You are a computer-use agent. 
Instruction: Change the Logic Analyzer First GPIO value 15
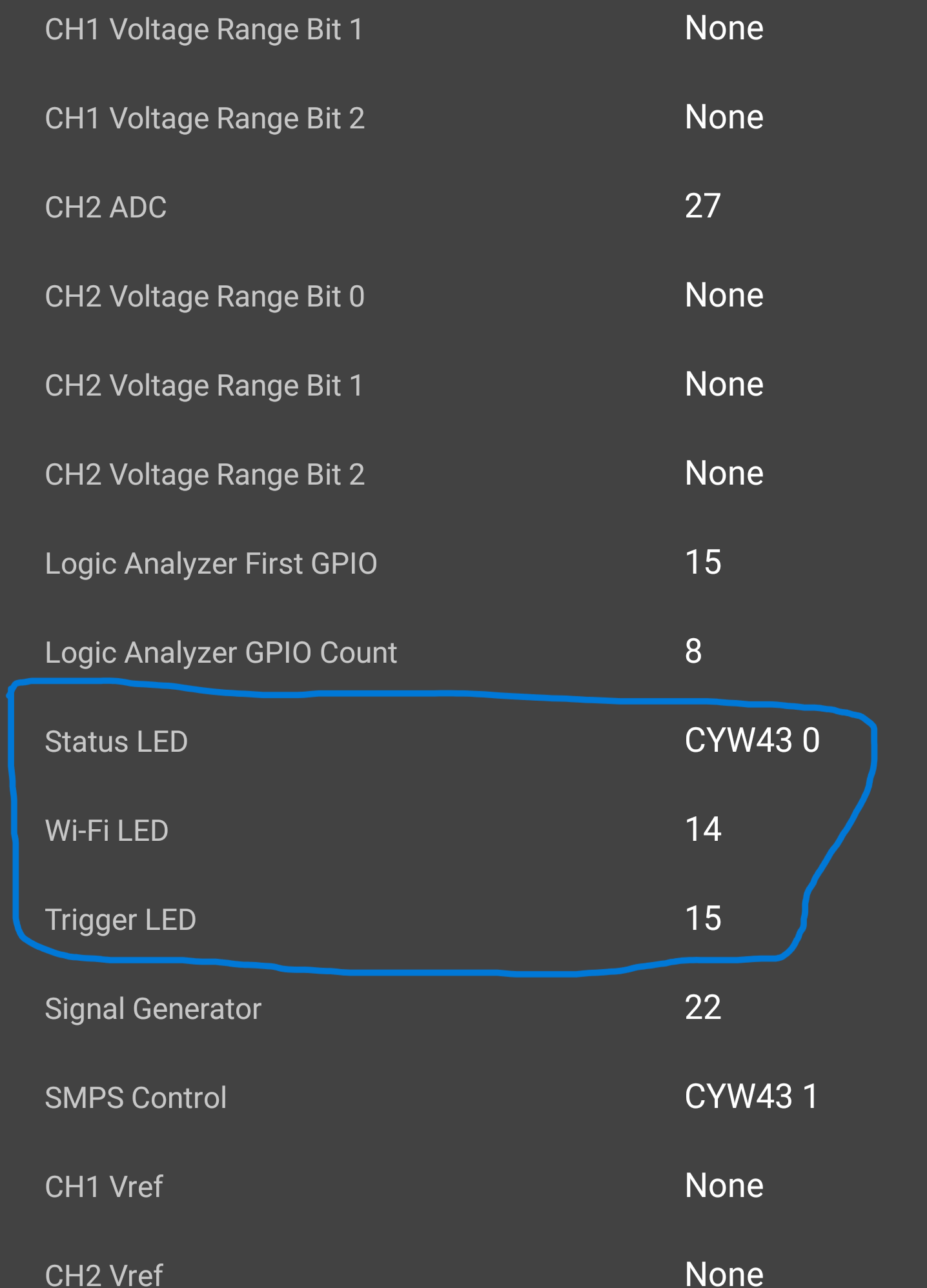[x=703, y=563]
